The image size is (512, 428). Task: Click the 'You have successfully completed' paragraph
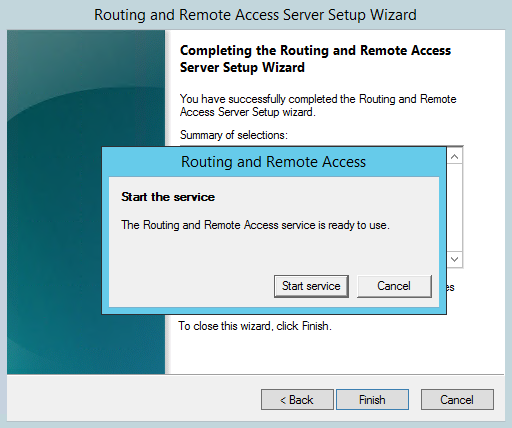tap(318, 105)
